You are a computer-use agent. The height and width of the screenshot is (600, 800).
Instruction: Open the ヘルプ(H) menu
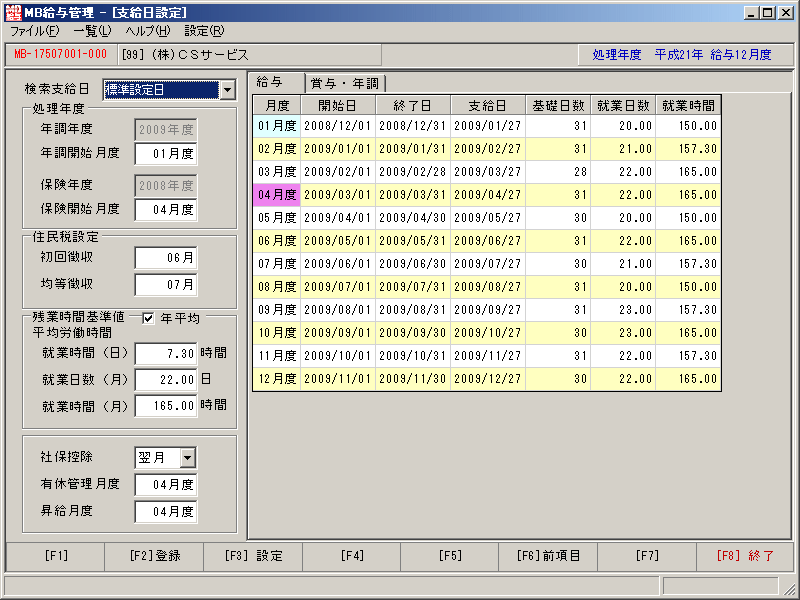[147, 31]
